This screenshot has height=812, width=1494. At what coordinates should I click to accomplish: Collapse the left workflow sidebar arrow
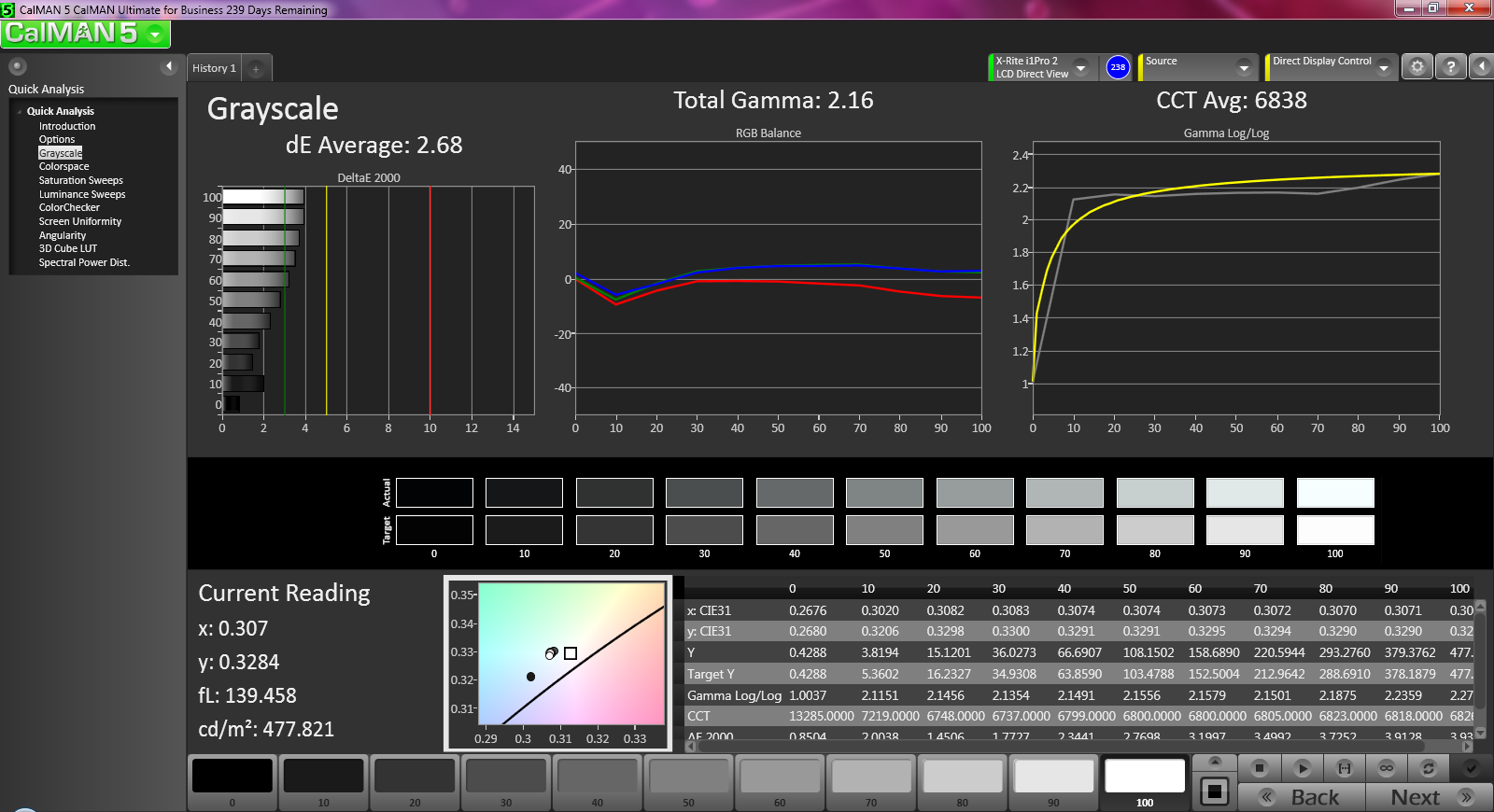169,66
